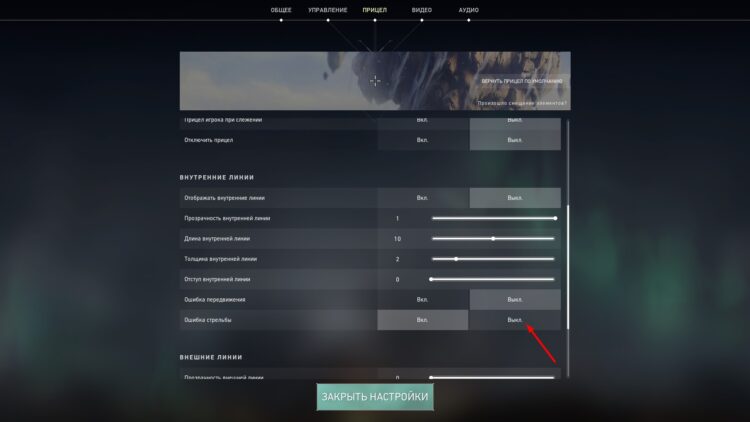Turn on Отображать внутренние линии (Вкл.)
The image size is (750, 422).
(422, 198)
